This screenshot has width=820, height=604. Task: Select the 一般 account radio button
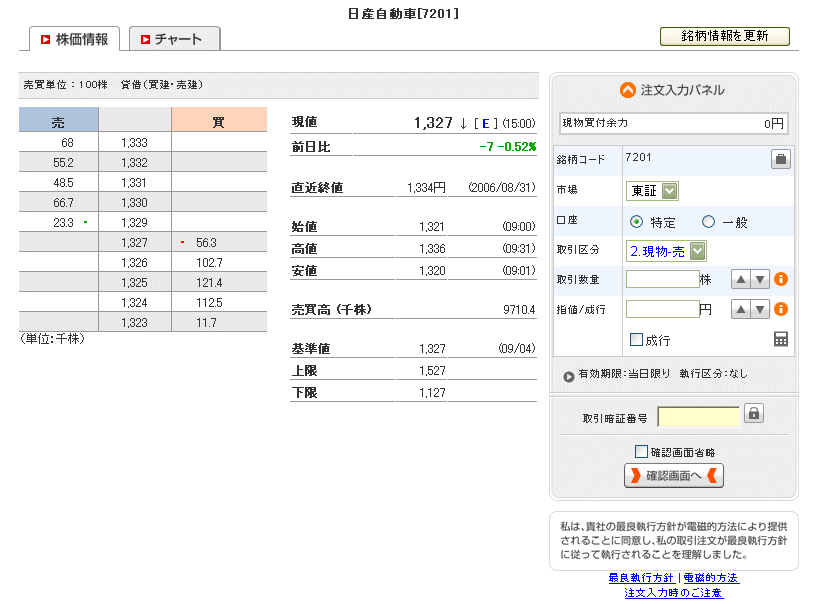[x=708, y=222]
